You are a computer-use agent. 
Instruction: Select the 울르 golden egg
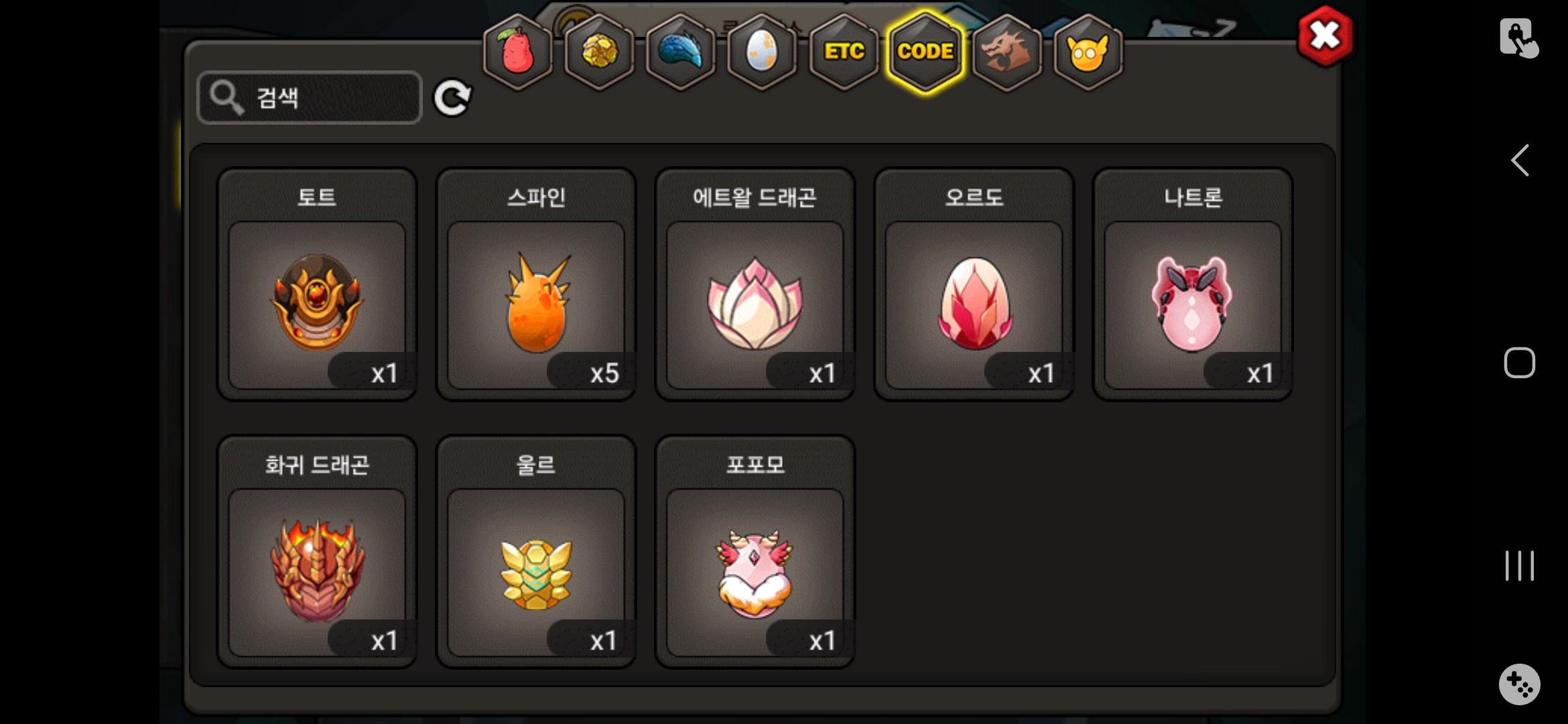click(536, 552)
